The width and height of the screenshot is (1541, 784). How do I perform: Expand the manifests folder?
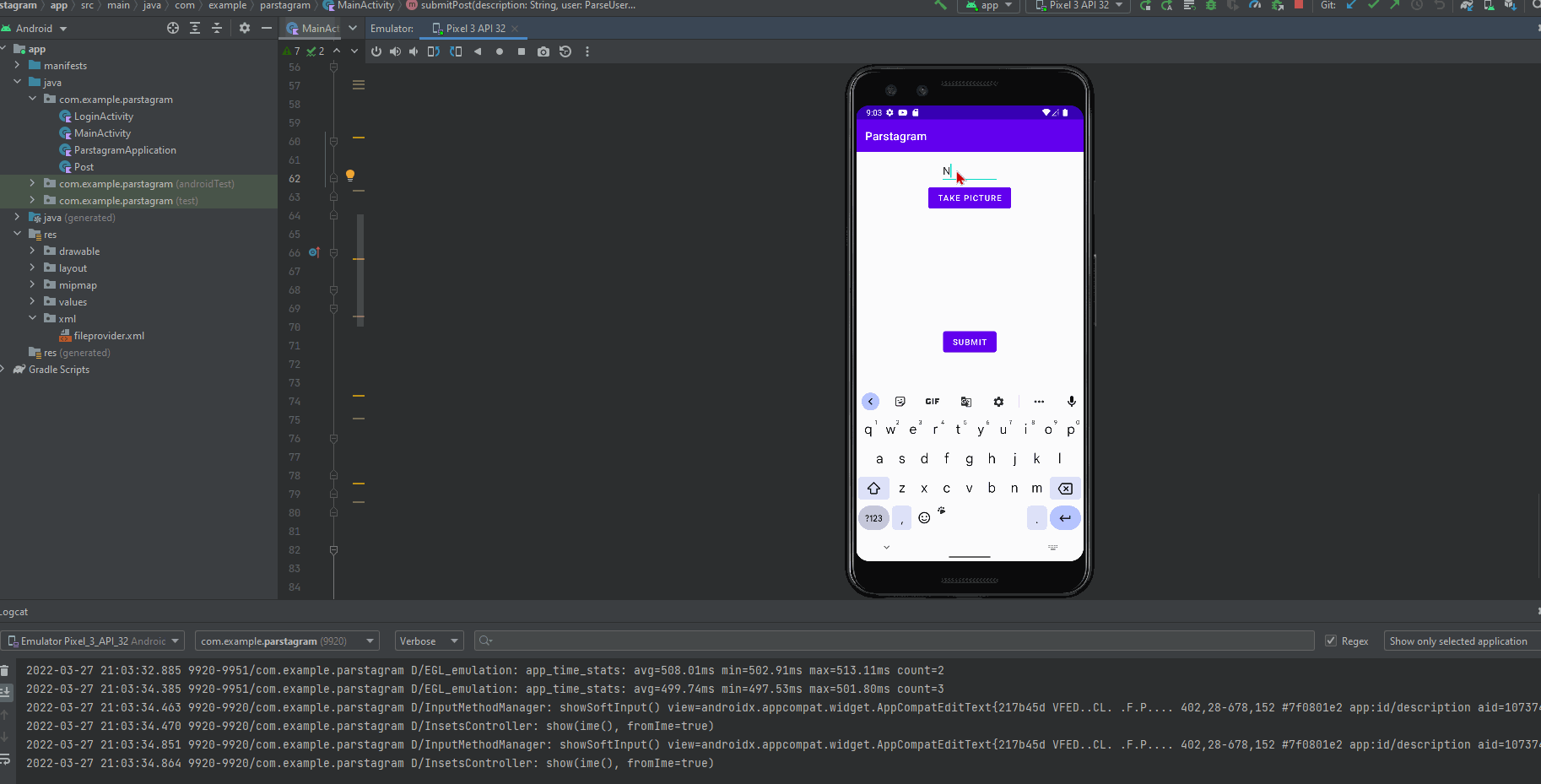coord(17,65)
